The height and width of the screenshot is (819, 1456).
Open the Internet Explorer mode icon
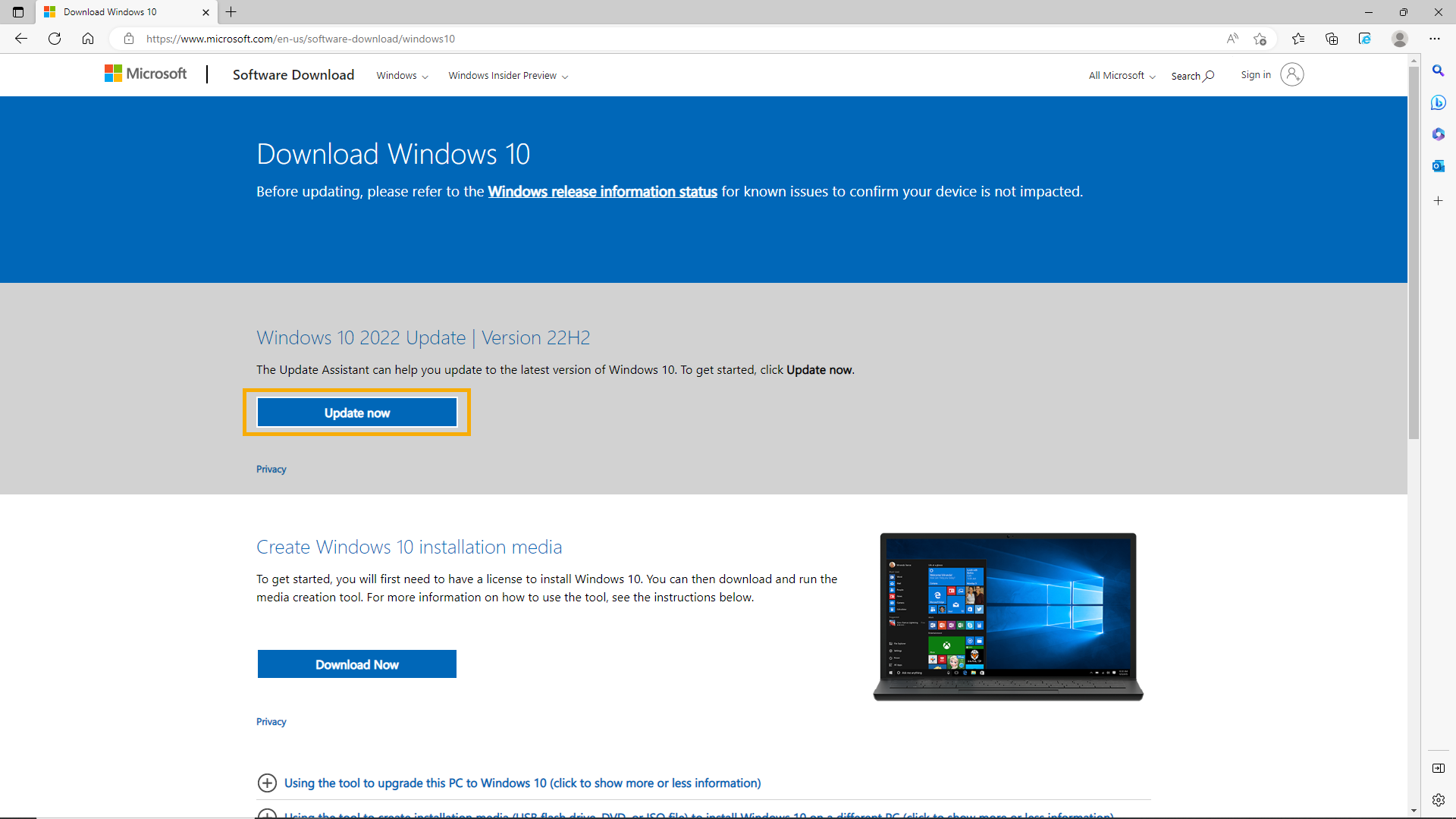[1365, 39]
